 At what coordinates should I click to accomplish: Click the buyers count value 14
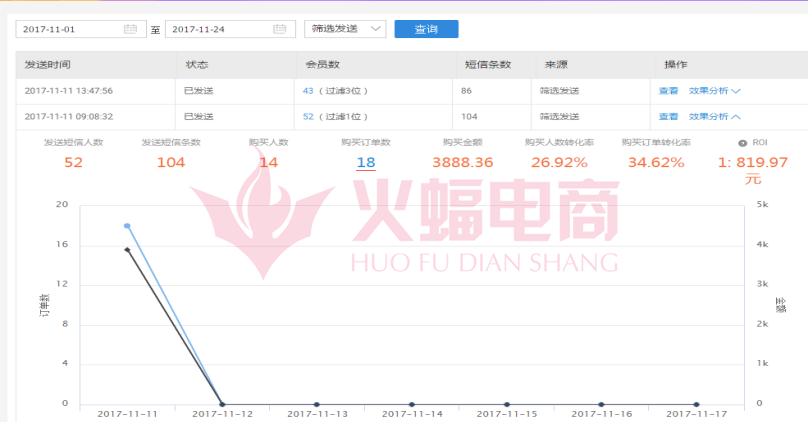point(269,162)
